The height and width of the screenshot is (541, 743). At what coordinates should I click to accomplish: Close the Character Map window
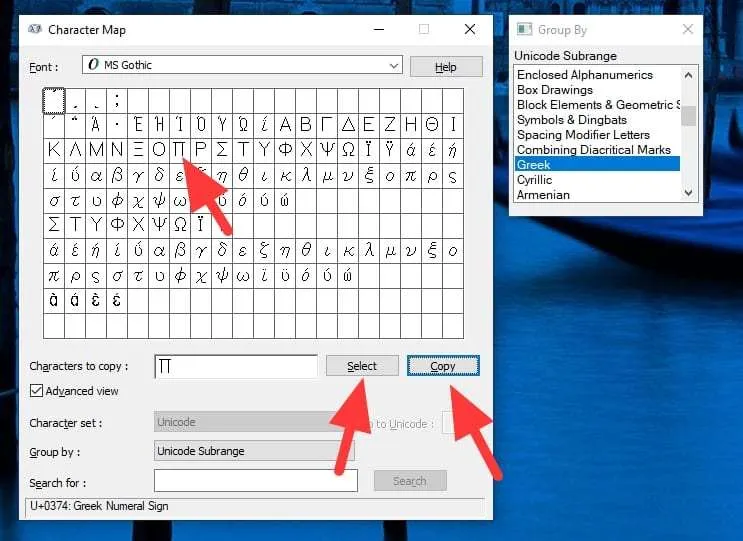470,29
